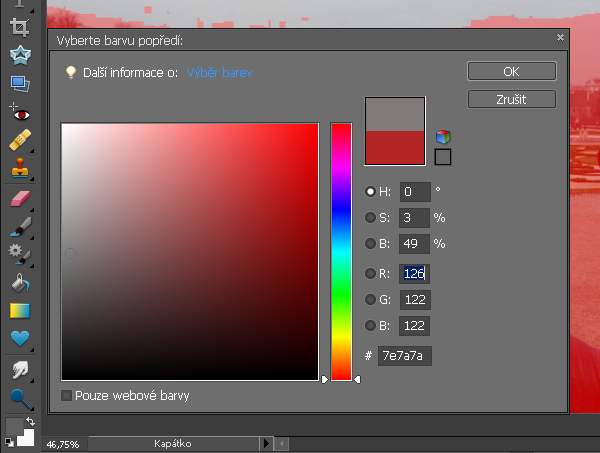Click the vertical rainbow hue slider
This screenshot has width=600, height=453.
[341, 250]
